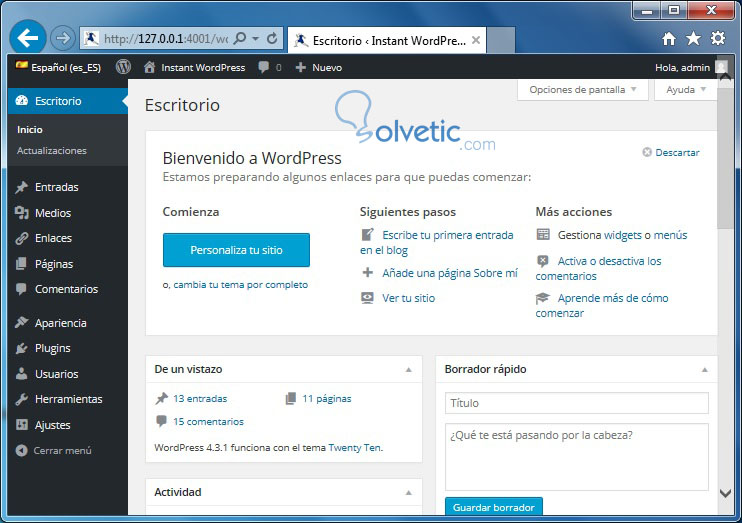
Task: Reload the page with refresh icon
Action: click(x=272, y=38)
